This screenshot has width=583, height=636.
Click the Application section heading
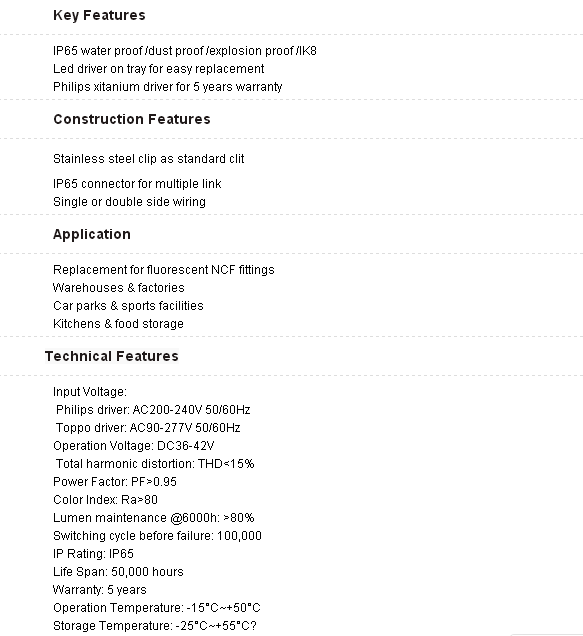point(92,234)
